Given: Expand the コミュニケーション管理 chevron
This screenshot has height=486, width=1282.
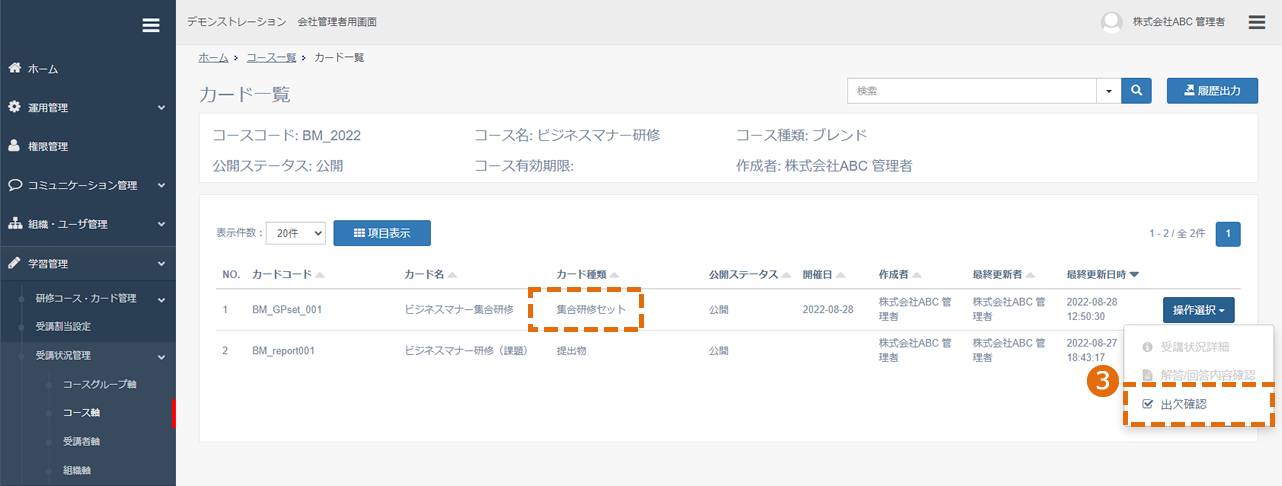Looking at the screenshot, I should tap(161, 185).
